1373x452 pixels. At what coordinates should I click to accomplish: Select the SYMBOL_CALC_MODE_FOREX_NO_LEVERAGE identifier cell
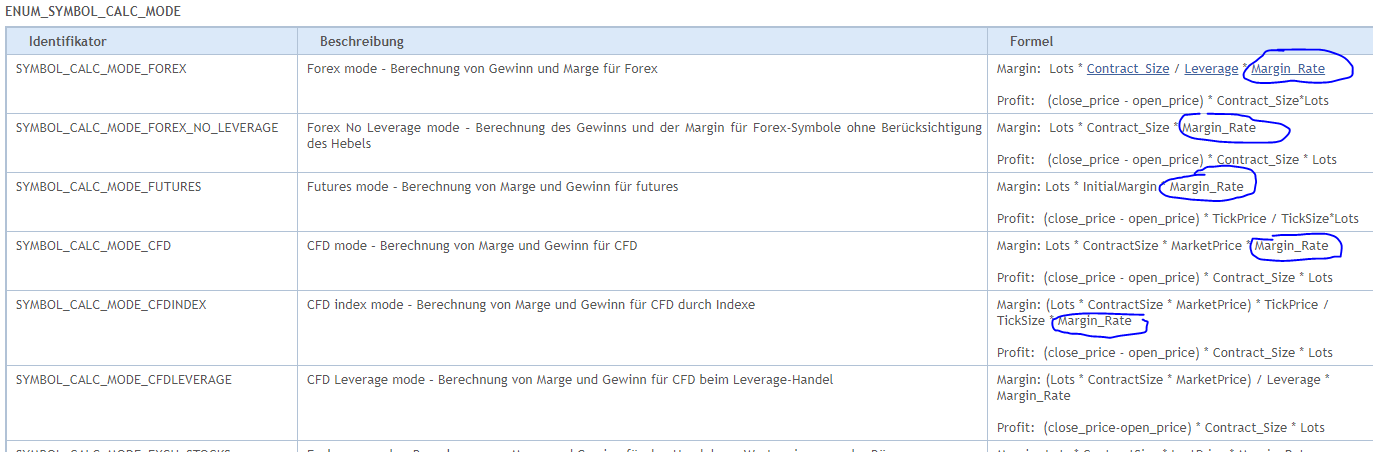pyautogui.click(x=147, y=127)
